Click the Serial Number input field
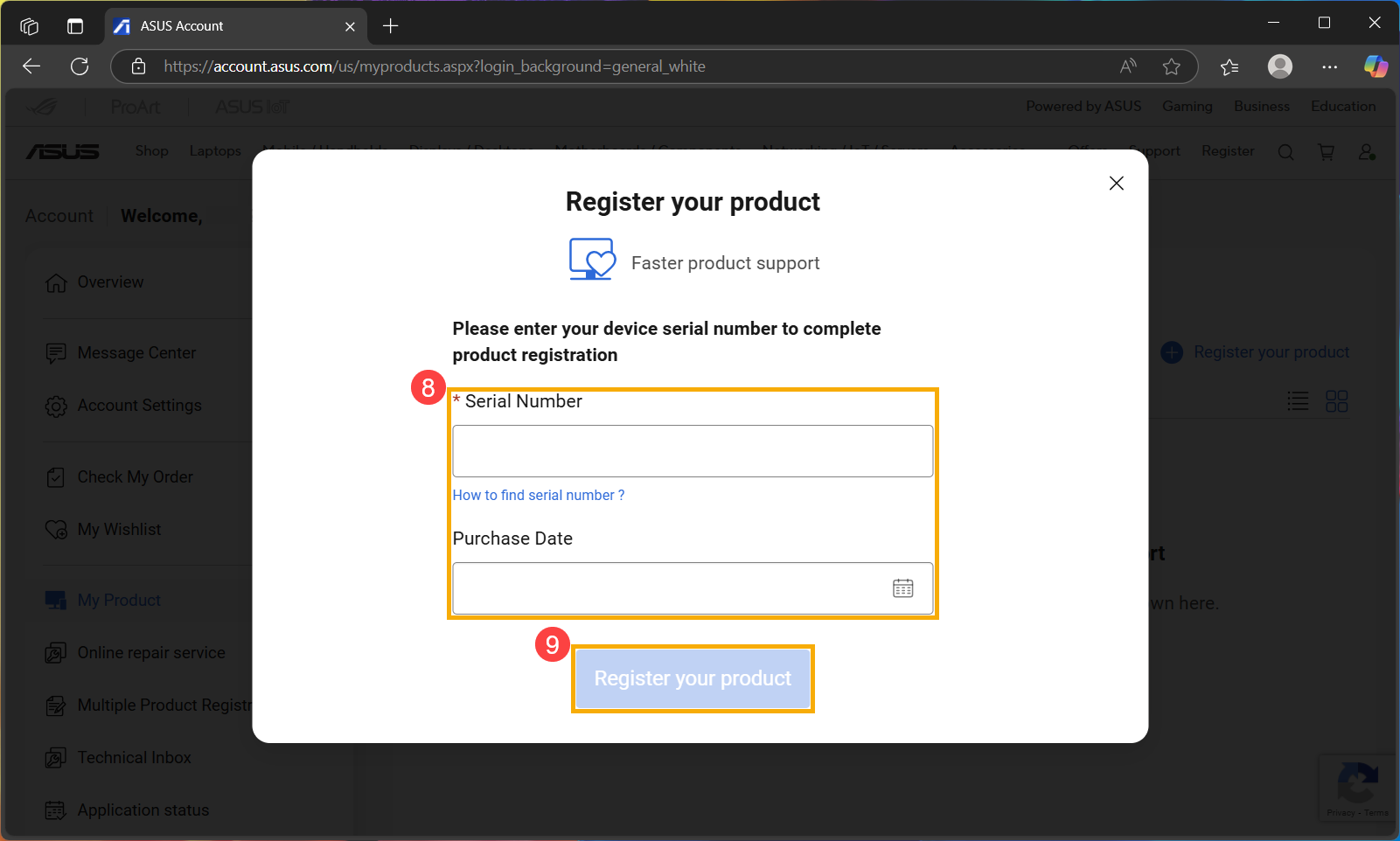This screenshot has height=841, width=1400. coord(693,451)
